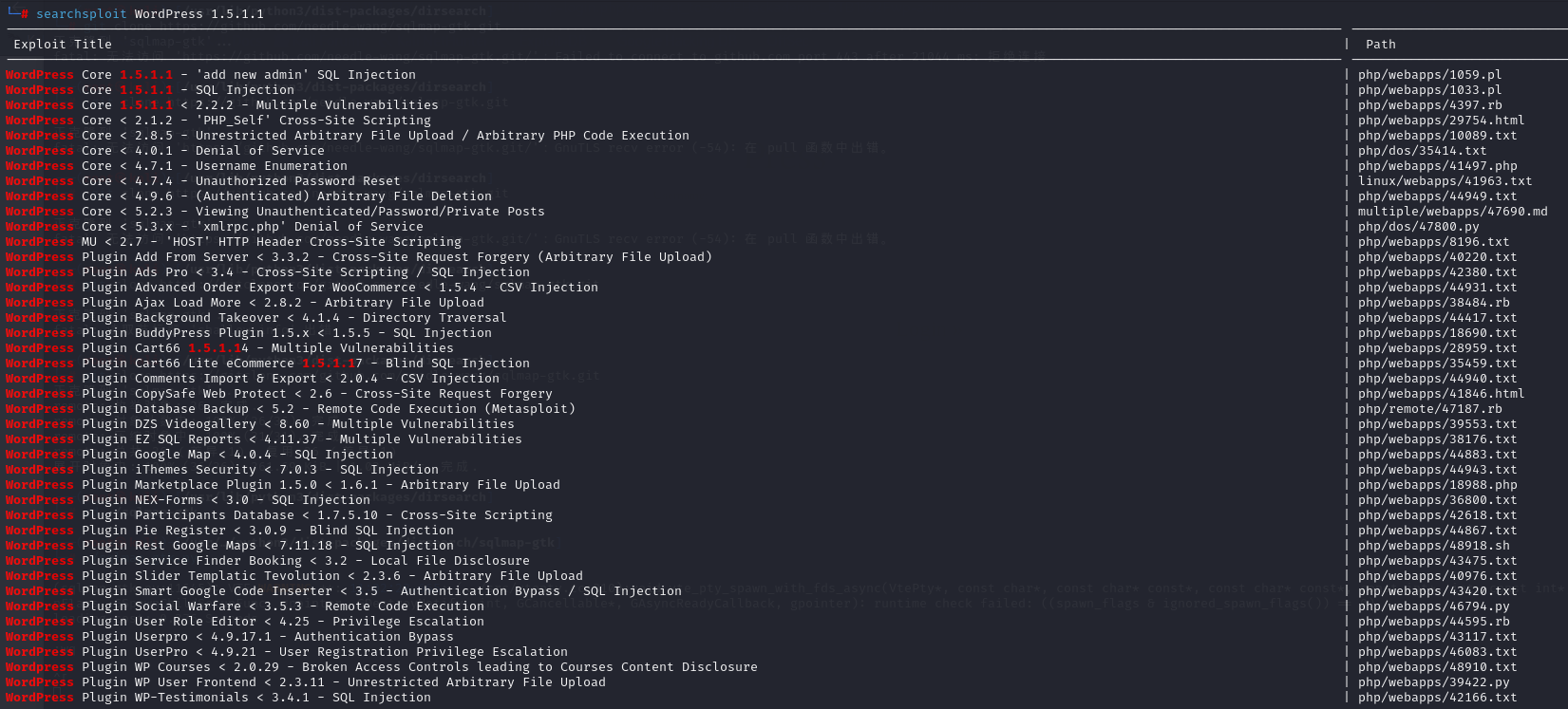Image resolution: width=1568 pixels, height=709 pixels.
Task: Click path php/webapps/42166.txt
Action: pos(1437,697)
